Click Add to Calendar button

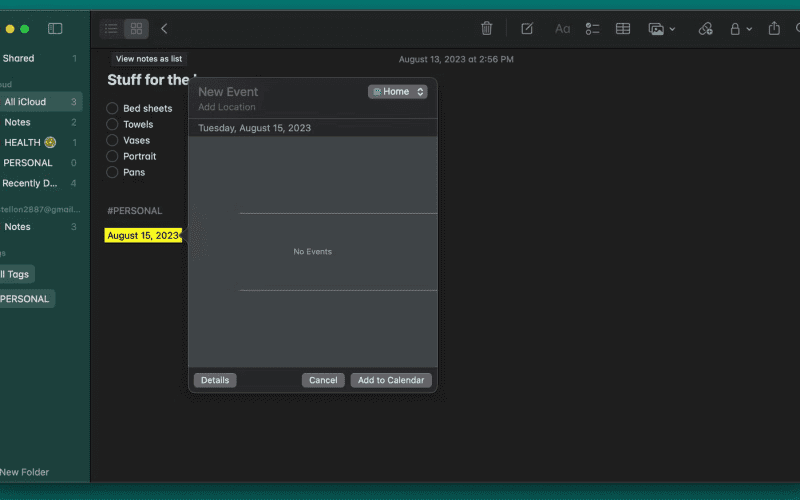pos(391,380)
